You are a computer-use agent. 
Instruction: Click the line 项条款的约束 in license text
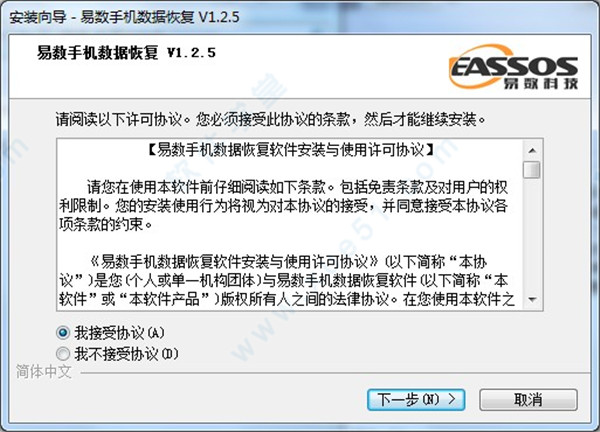point(106,224)
